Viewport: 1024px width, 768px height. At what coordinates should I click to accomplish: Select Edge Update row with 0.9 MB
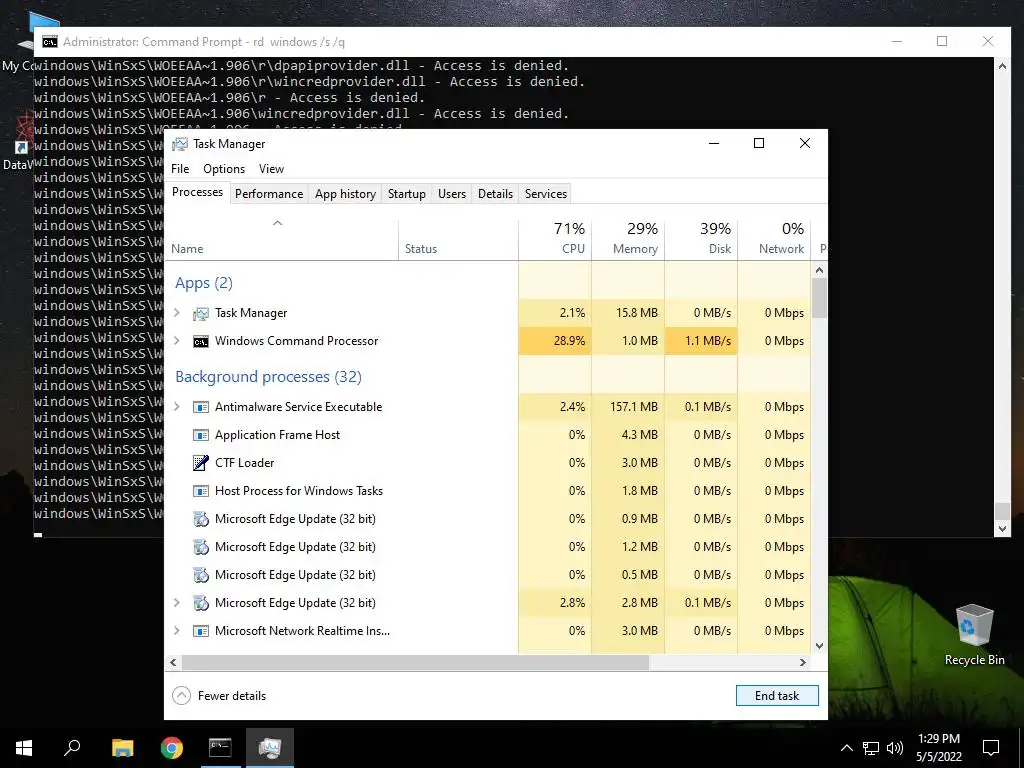click(x=488, y=519)
